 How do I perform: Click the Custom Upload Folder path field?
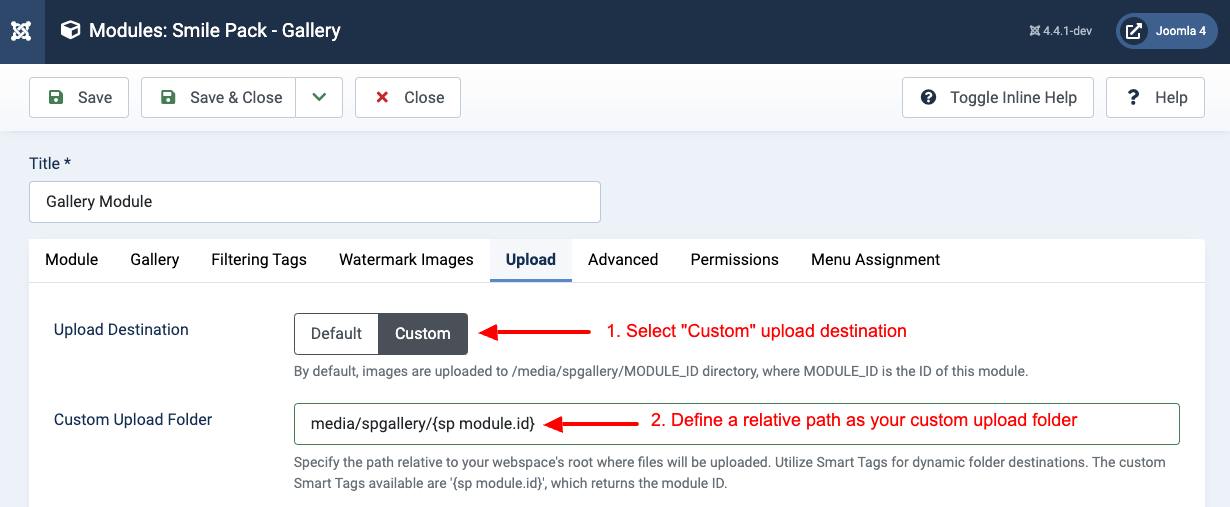click(737, 423)
